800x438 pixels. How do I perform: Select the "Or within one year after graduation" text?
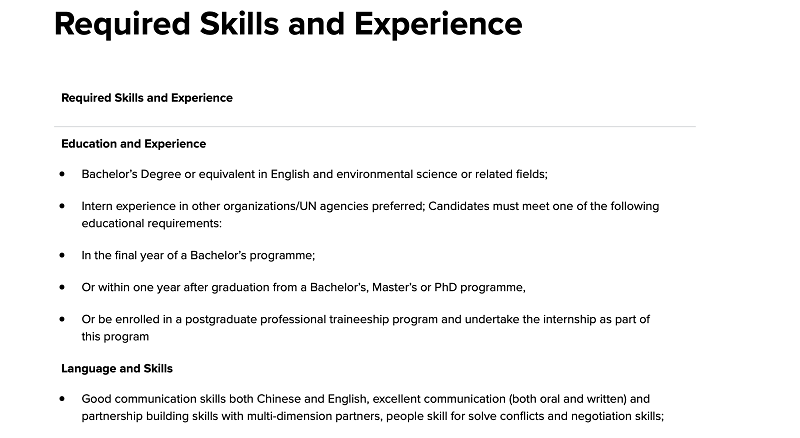(304, 287)
